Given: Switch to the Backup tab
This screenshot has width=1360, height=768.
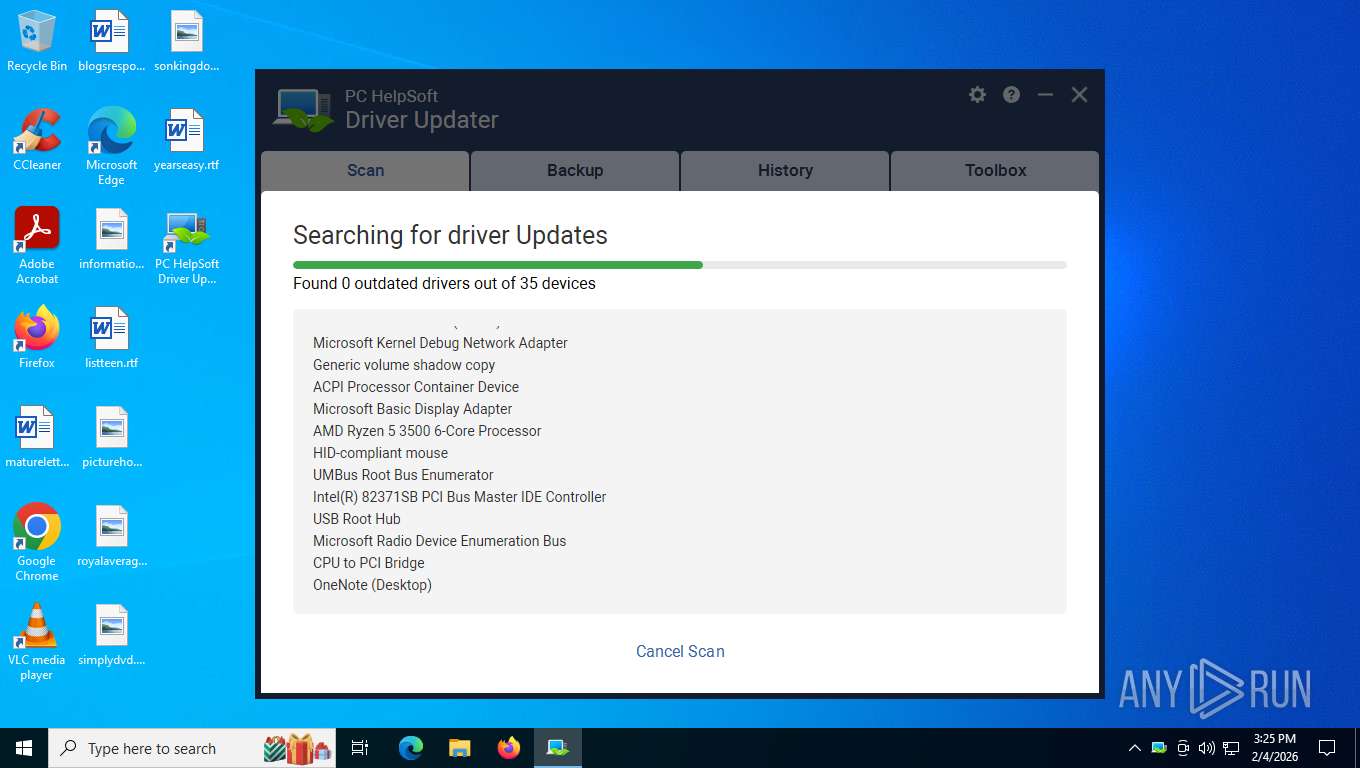Looking at the screenshot, I should coord(575,170).
